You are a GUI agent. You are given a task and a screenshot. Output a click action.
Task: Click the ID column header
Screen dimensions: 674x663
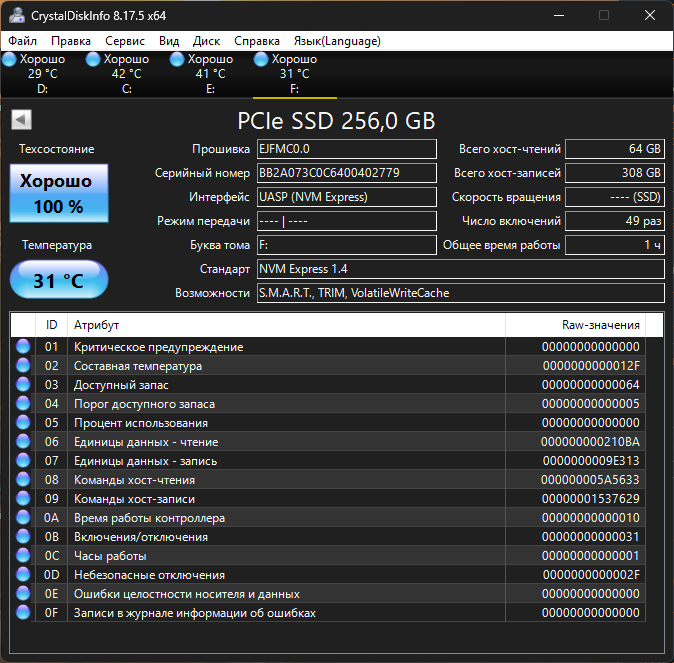[x=52, y=325]
